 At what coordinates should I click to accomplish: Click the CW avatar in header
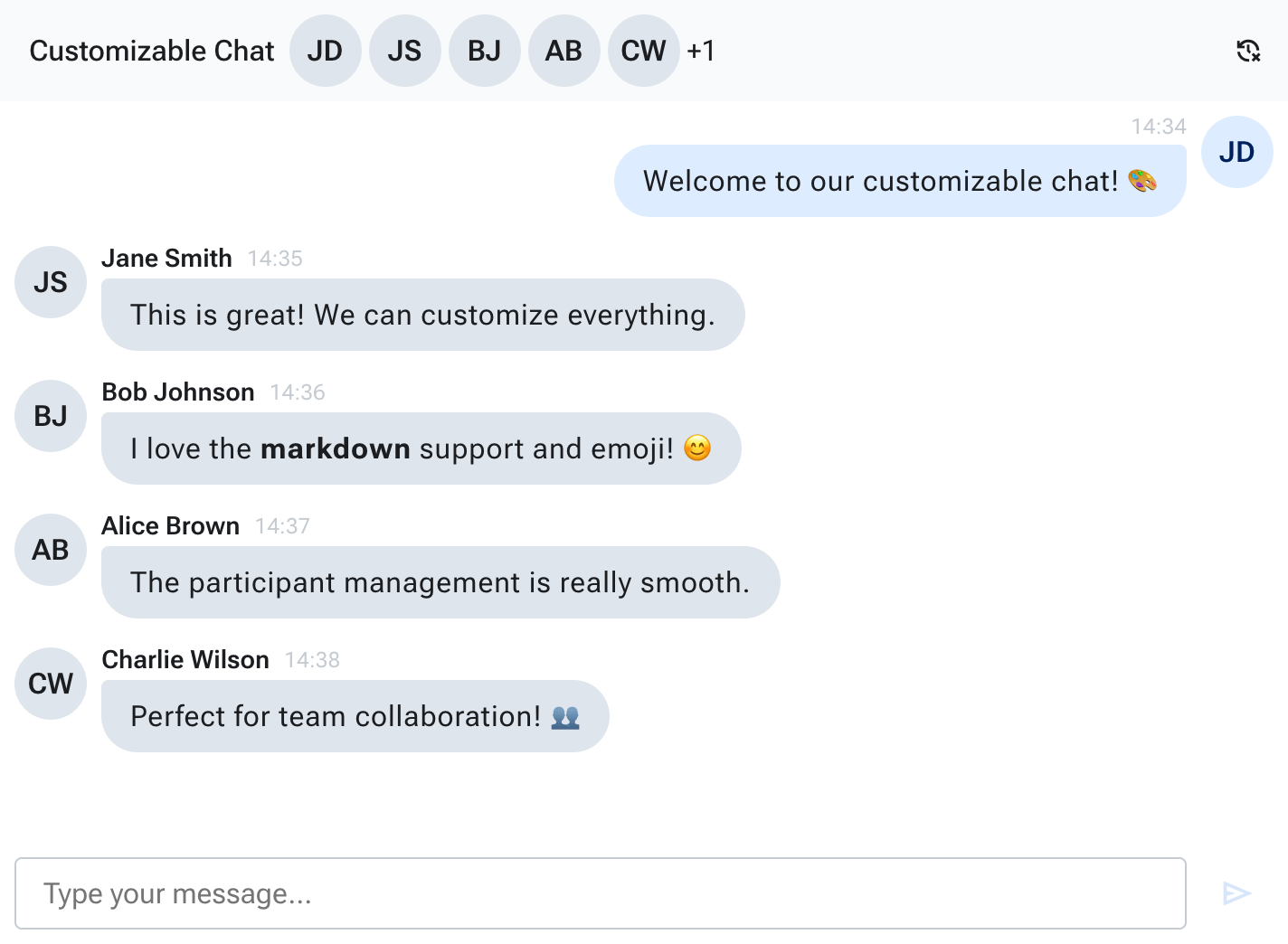point(643,51)
